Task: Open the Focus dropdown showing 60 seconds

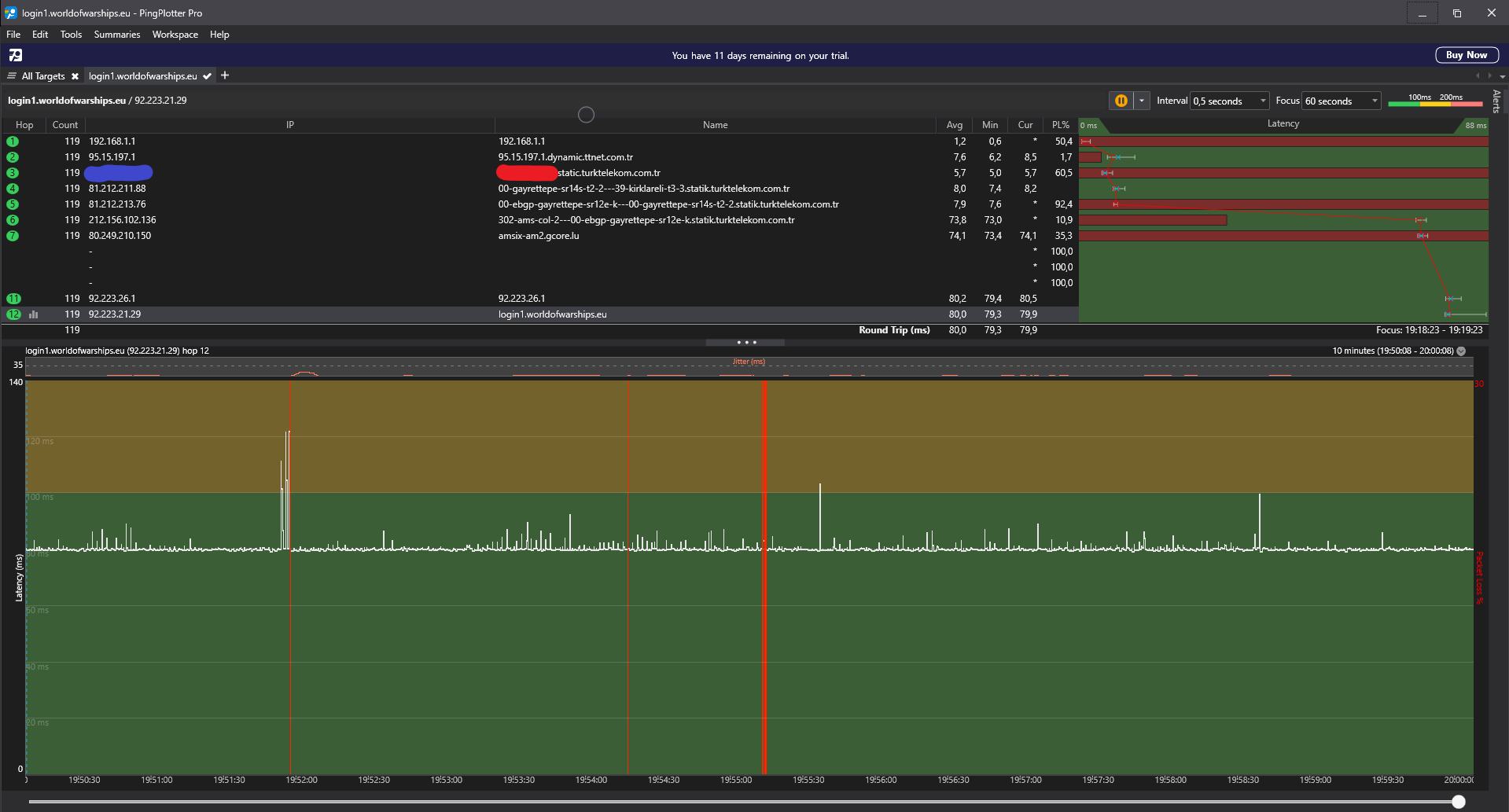Action: point(1342,101)
